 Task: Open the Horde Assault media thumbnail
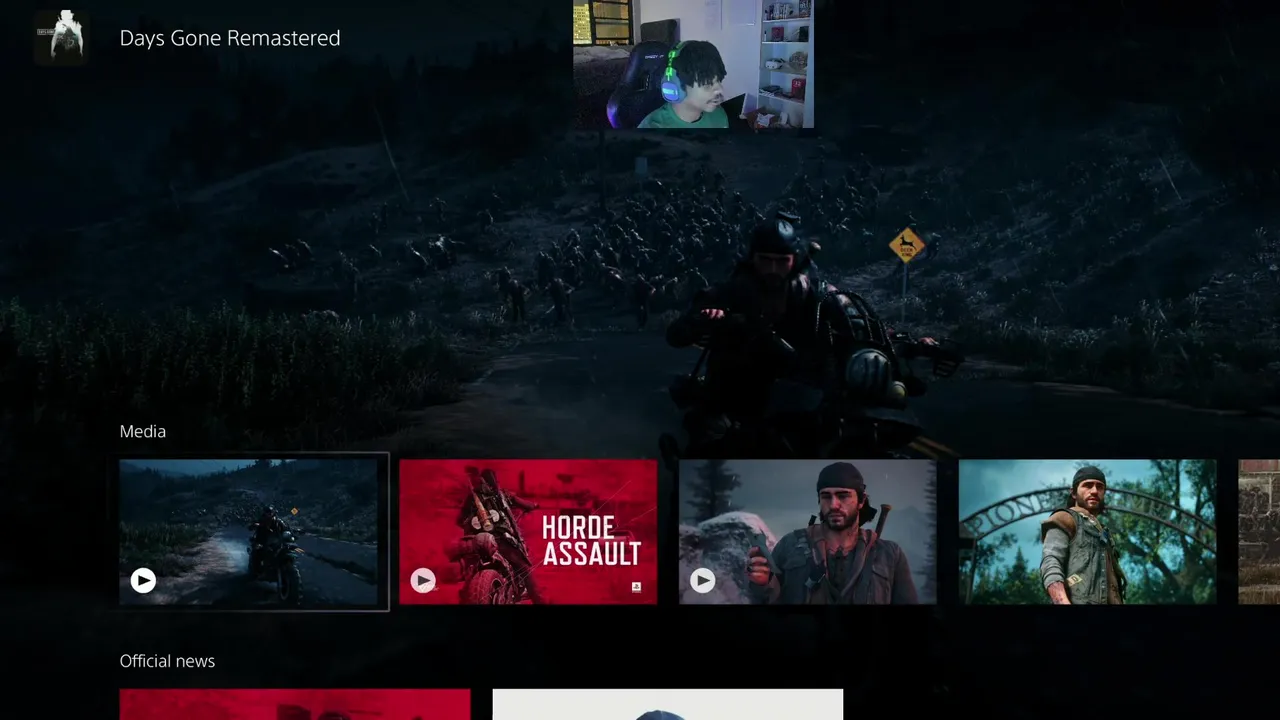528,532
